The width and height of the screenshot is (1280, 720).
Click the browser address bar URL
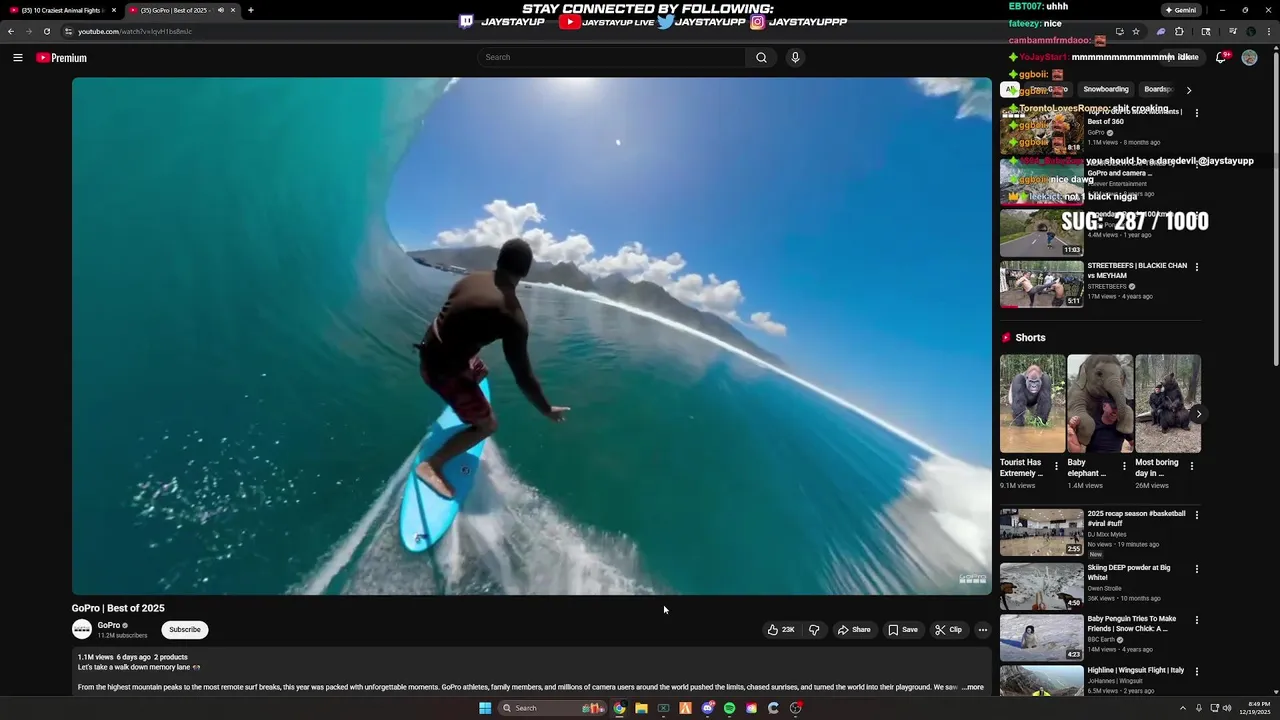point(135,31)
